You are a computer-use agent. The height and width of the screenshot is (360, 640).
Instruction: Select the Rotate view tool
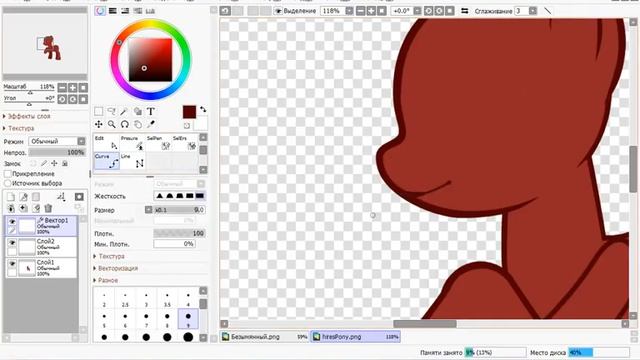click(124, 124)
